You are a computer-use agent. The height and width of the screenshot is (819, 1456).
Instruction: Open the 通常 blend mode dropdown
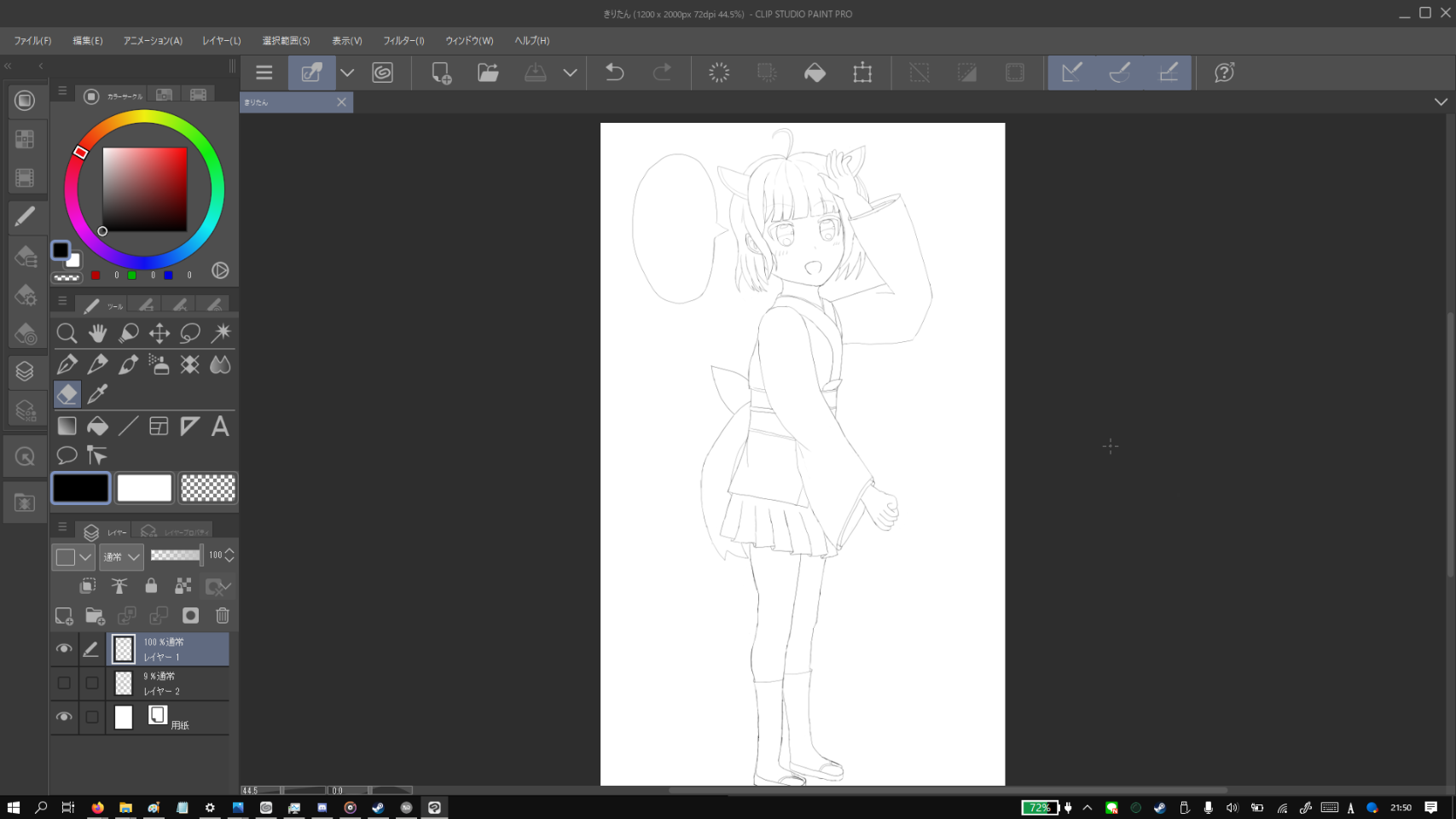(x=121, y=557)
